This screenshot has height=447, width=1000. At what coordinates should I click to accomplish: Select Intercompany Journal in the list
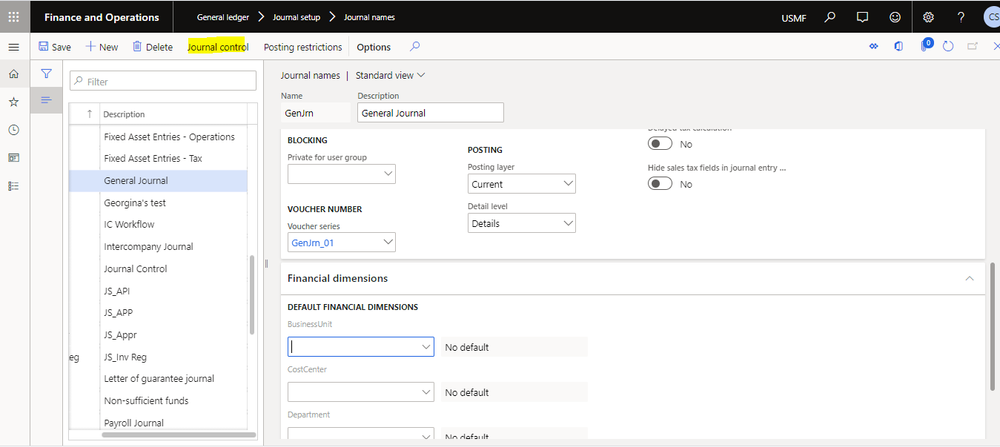pyautogui.click(x=148, y=246)
